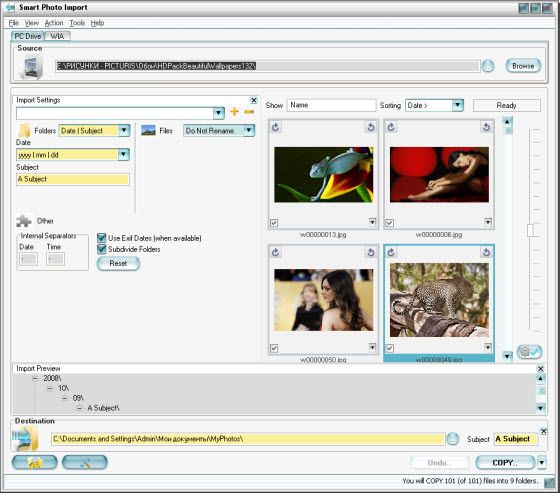Remove import settings preset with minus icon
560x493 pixels.
(x=249, y=112)
